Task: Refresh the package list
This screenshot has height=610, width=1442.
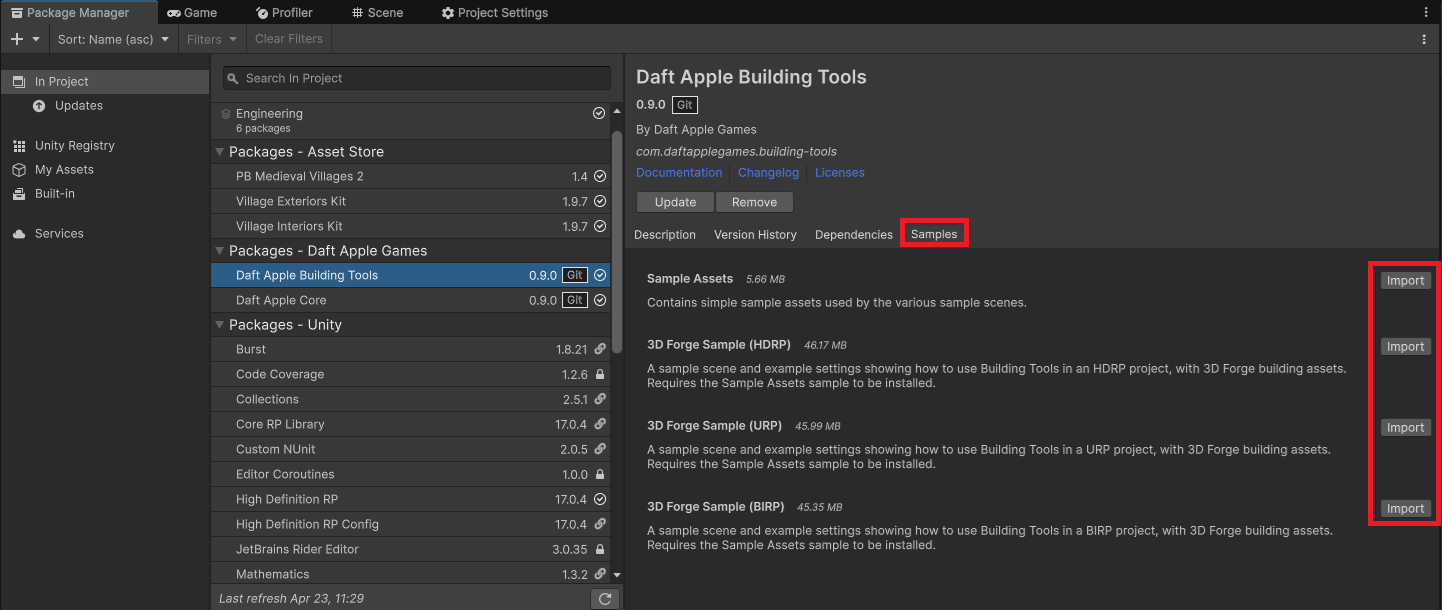Action: pyautogui.click(x=604, y=598)
